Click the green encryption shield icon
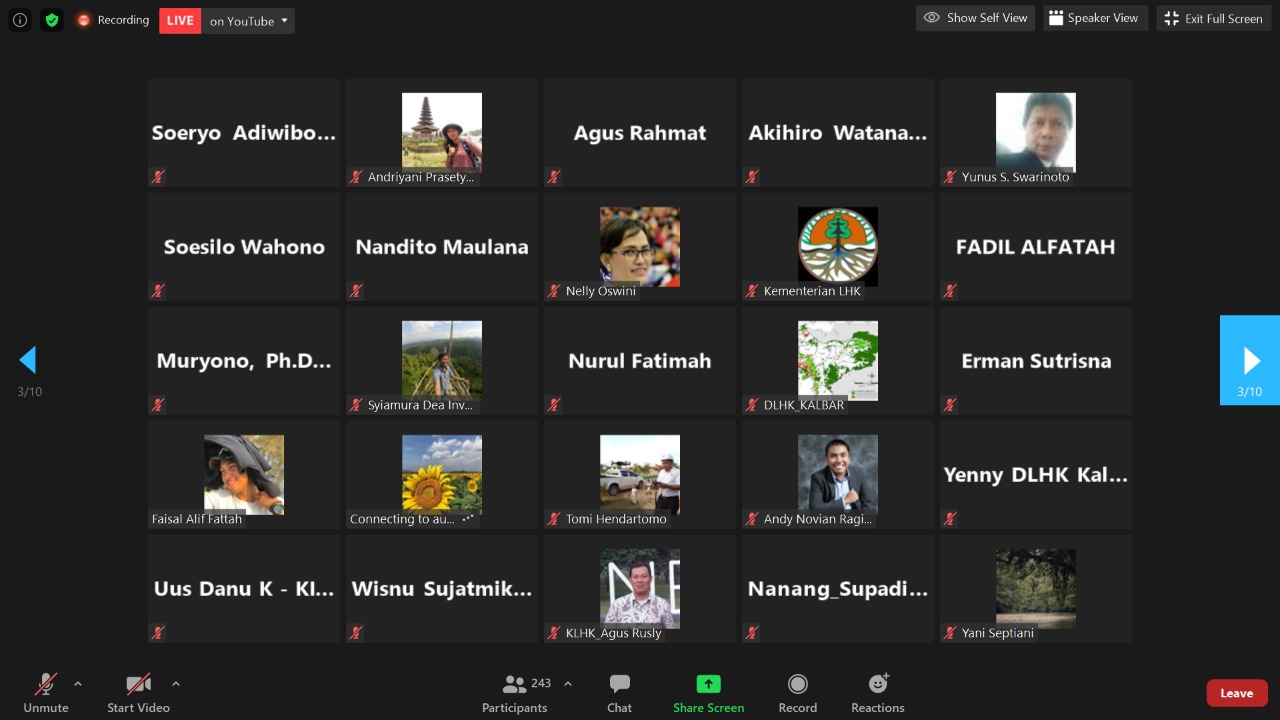Image resolution: width=1280 pixels, height=720 pixels. point(52,20)
